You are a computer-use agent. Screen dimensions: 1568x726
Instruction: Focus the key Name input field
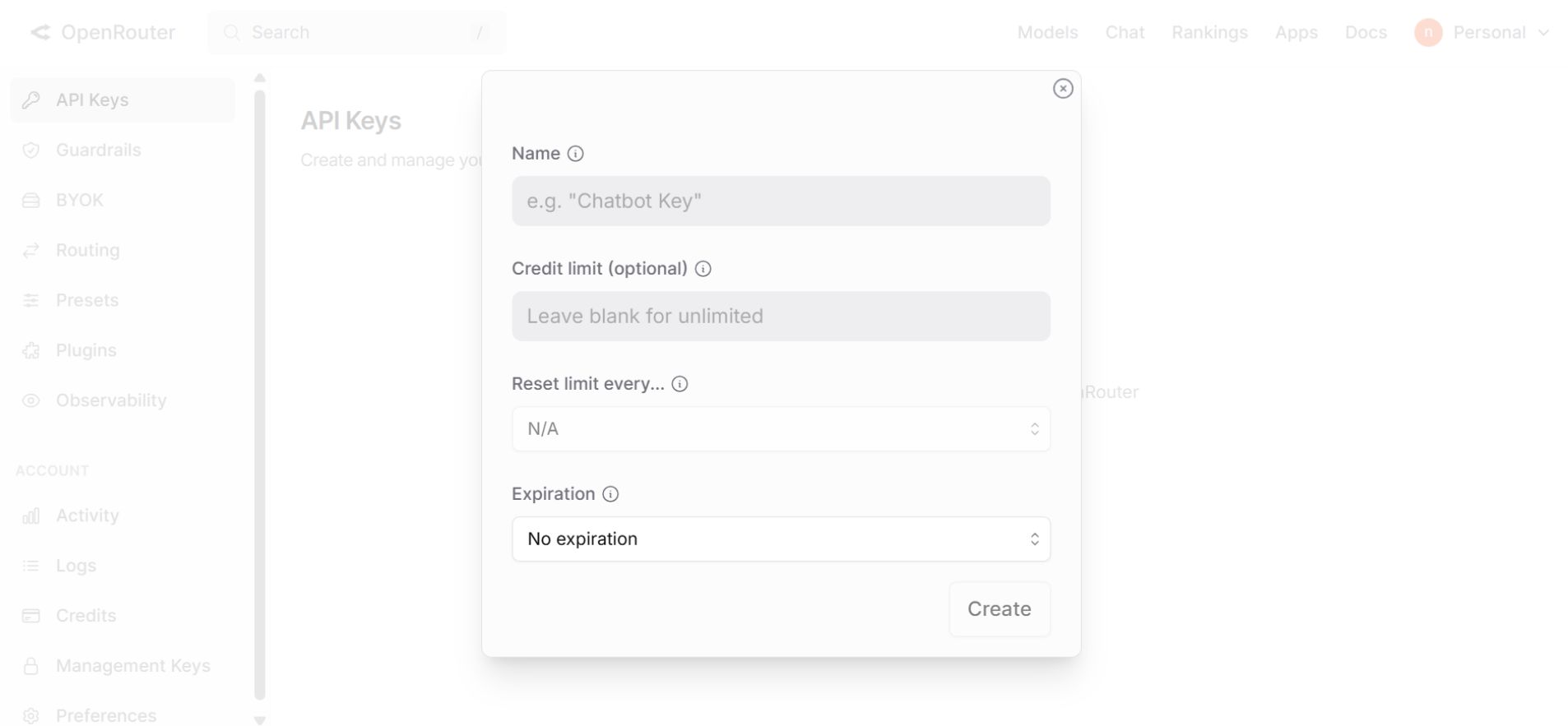pyautogui.click(x=781, y=201)
